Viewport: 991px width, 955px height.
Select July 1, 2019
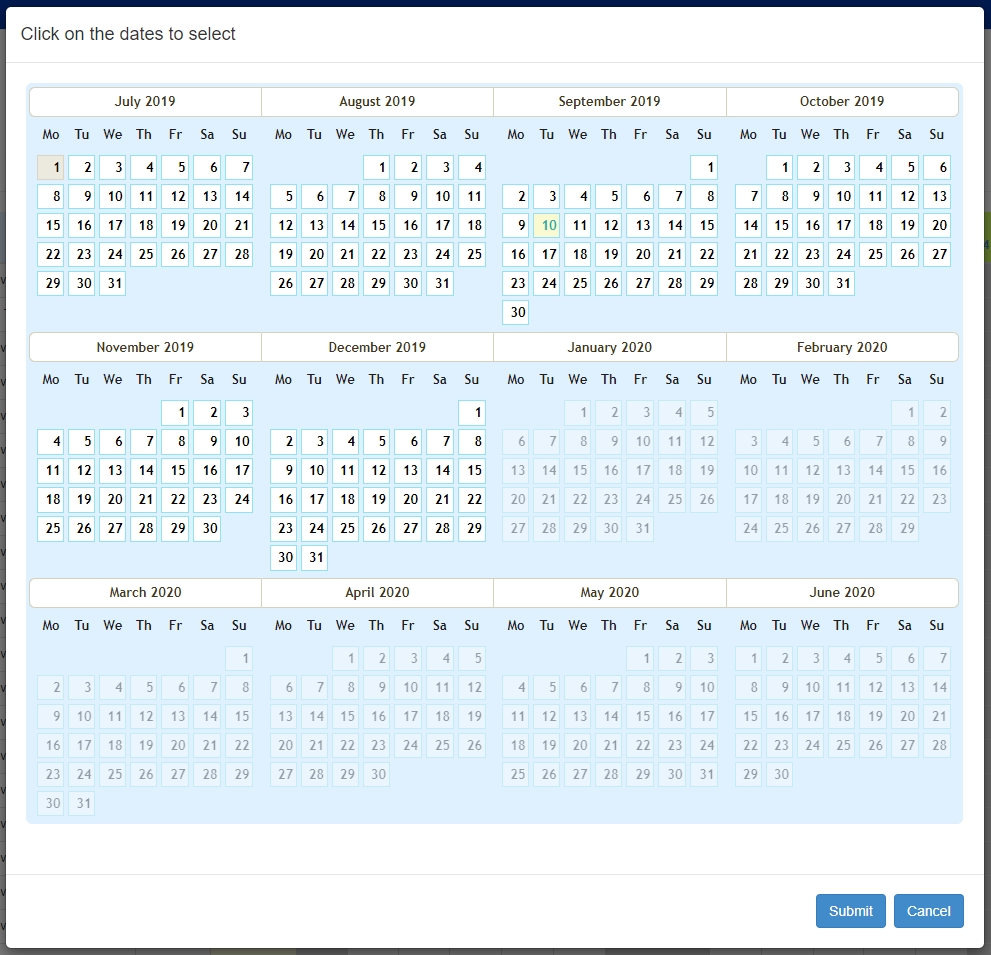(x=51, y=167)
